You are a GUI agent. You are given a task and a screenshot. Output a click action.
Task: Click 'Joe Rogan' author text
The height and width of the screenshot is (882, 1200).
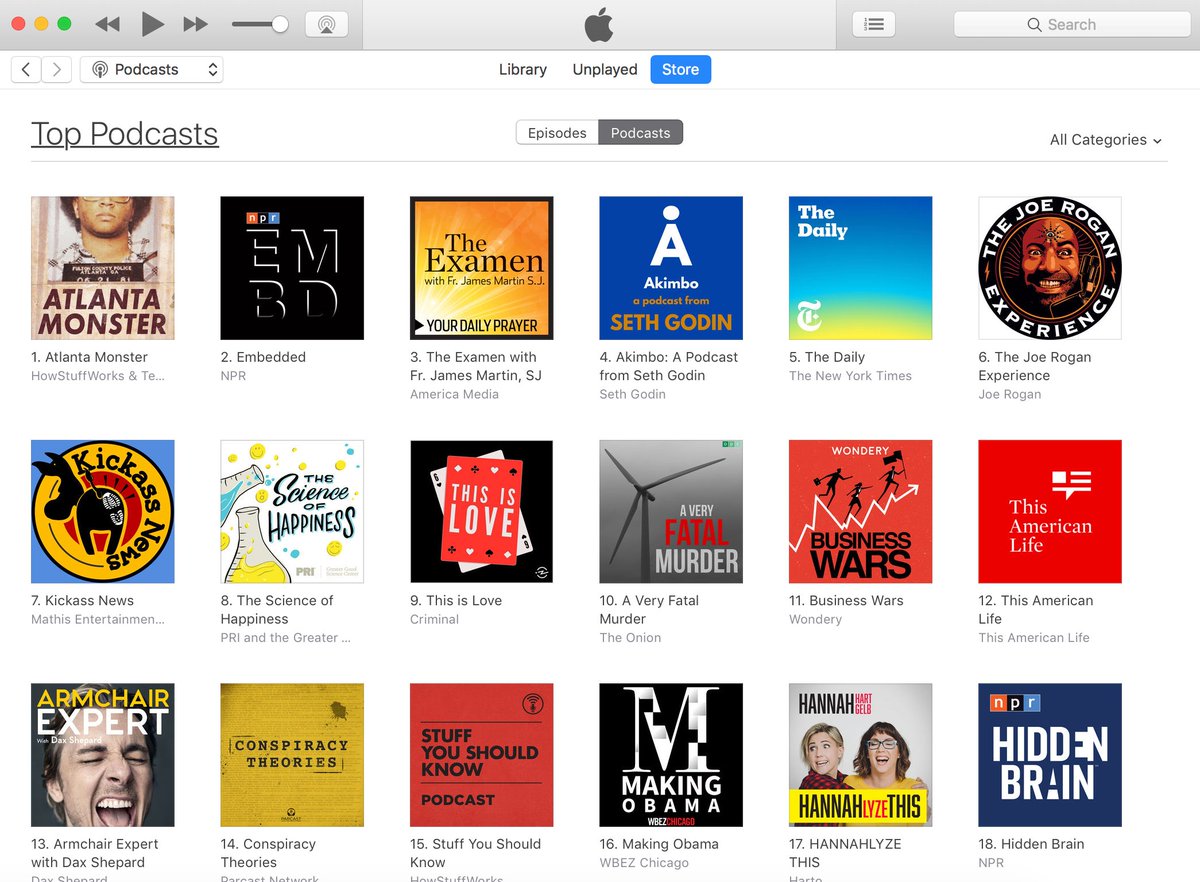coord(1010,394)
